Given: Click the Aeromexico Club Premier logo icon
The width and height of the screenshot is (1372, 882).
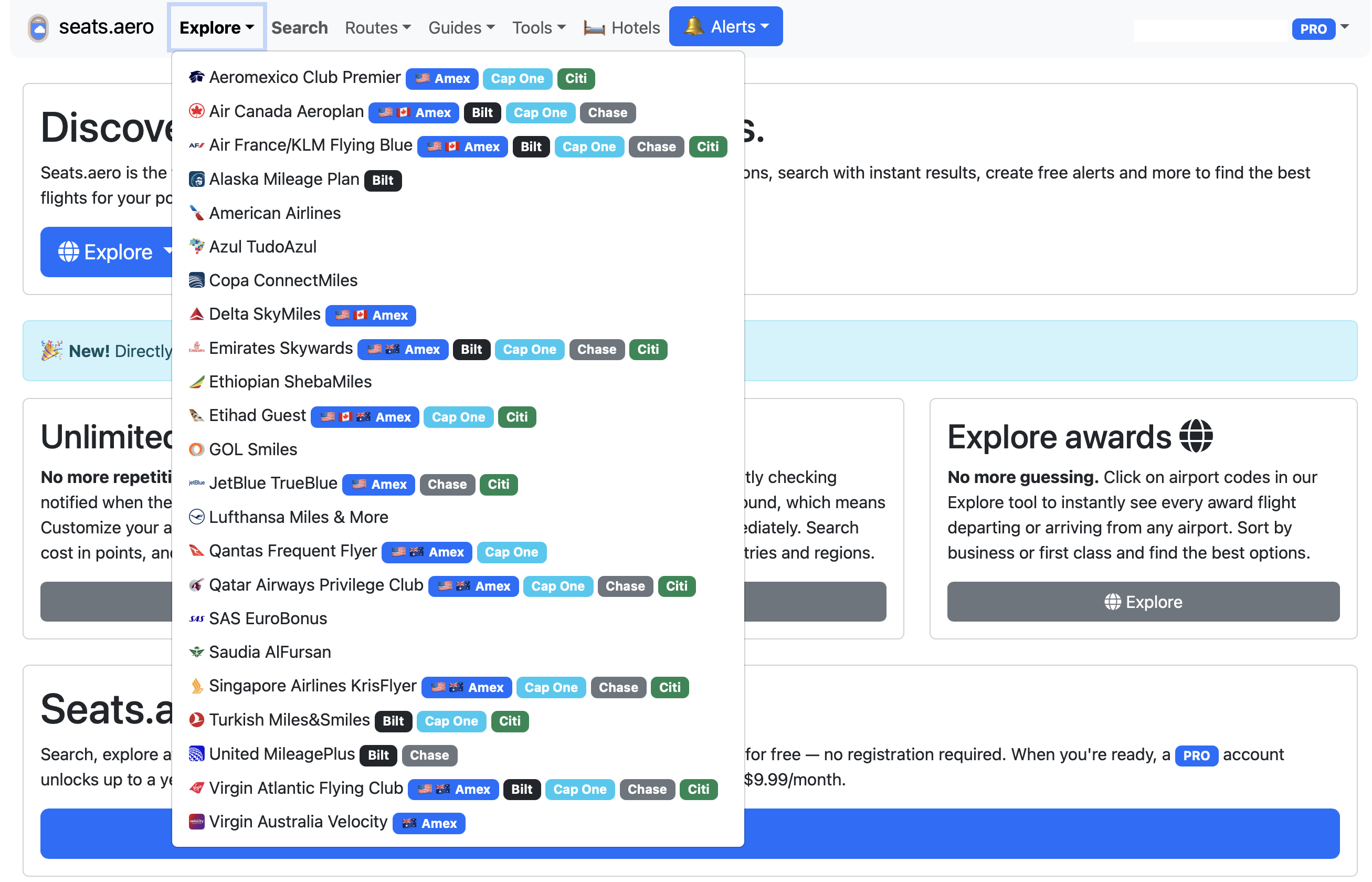Looking at the screenshot, I should click(196, 77).
